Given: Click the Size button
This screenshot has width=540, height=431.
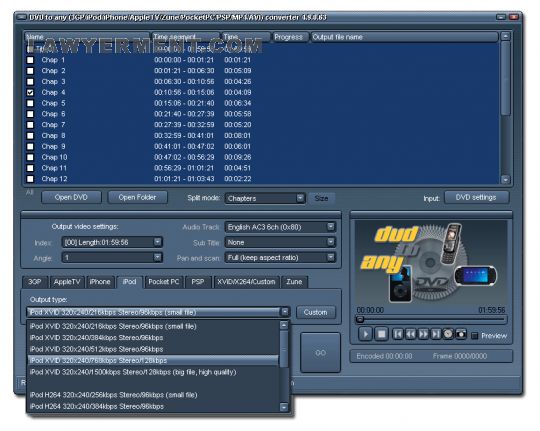Looking at the screenshot, I should (321, 198).
